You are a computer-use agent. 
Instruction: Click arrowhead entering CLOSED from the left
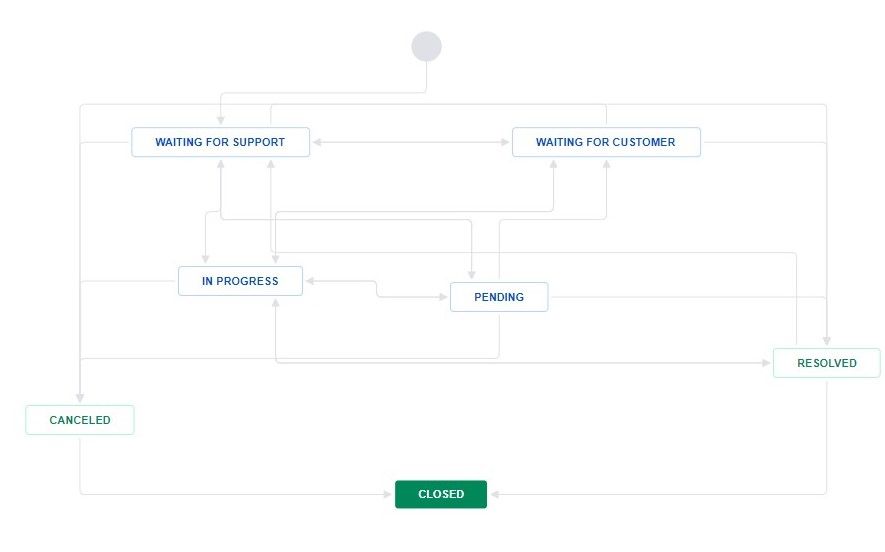coord(388,494)
